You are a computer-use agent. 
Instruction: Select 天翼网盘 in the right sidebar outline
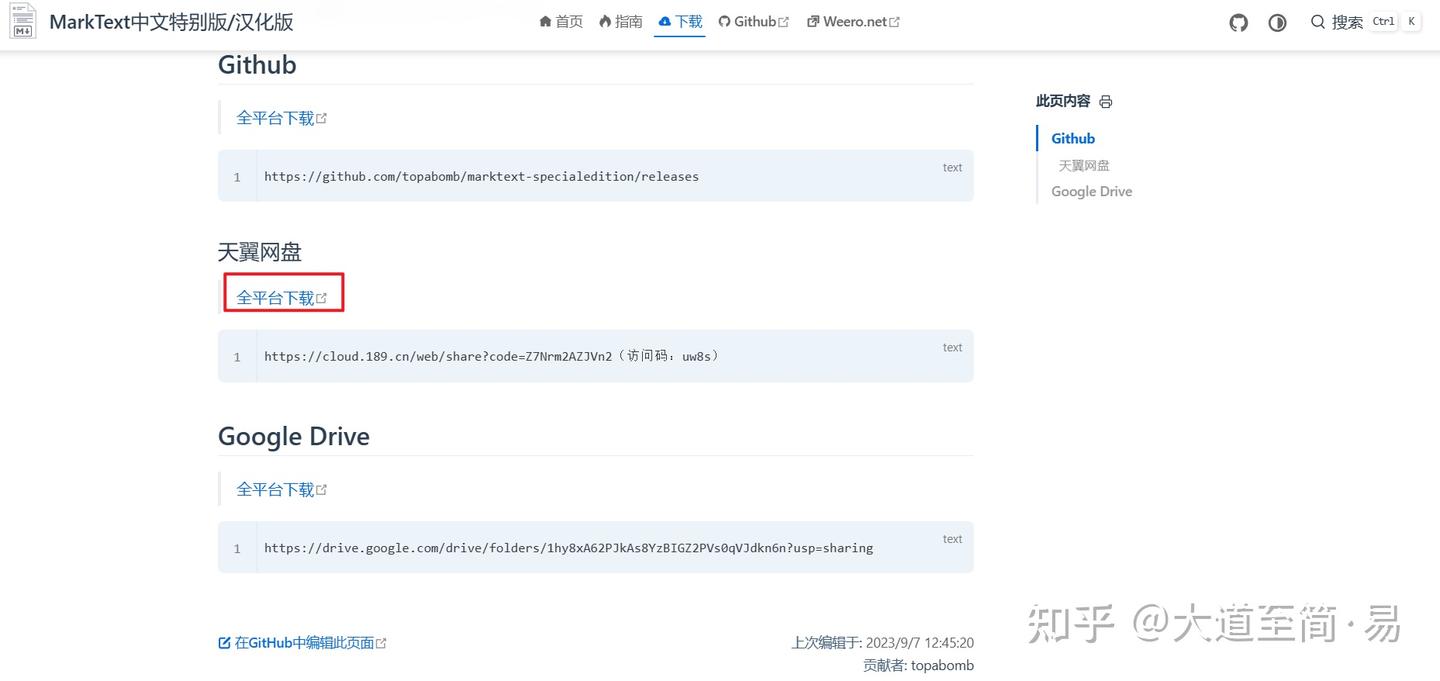1083,165
